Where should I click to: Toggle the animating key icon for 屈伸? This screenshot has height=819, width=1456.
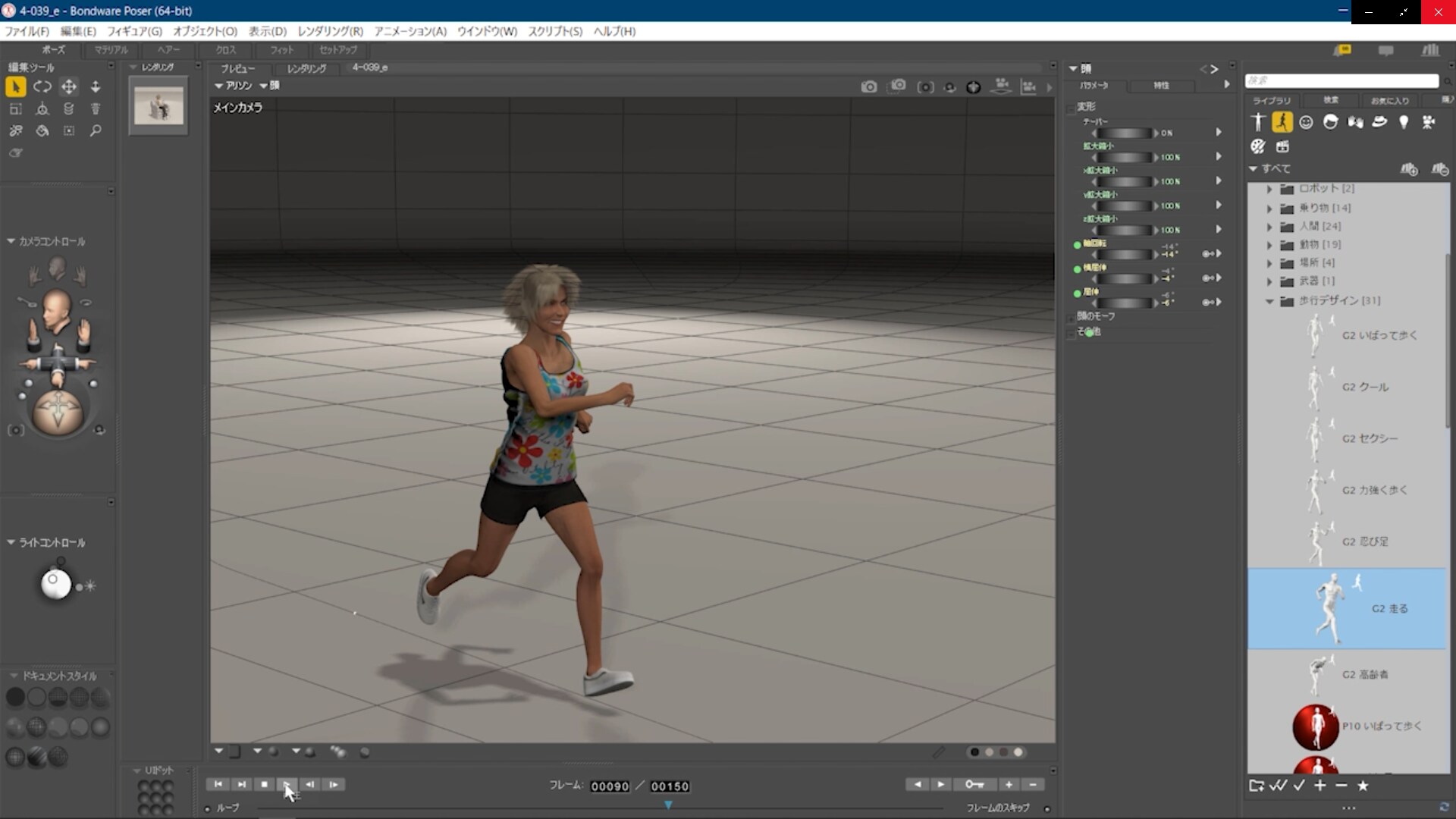(1208, 303)
